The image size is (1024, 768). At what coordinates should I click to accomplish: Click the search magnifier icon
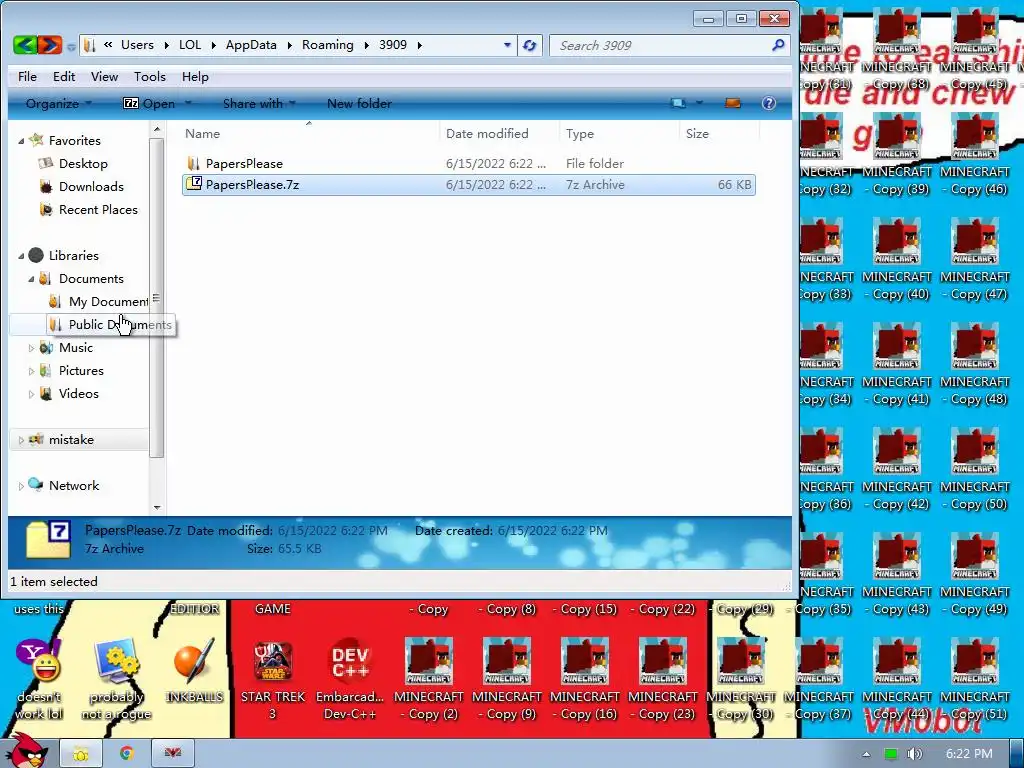778,45
